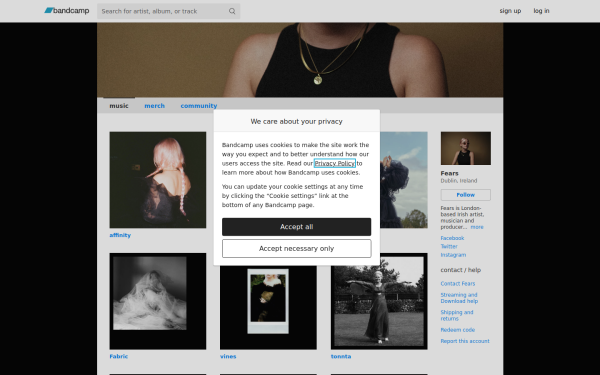This screenshot has height=375, width=600.
Task: Open Shipping and returns link
Action: pos(457,315)
